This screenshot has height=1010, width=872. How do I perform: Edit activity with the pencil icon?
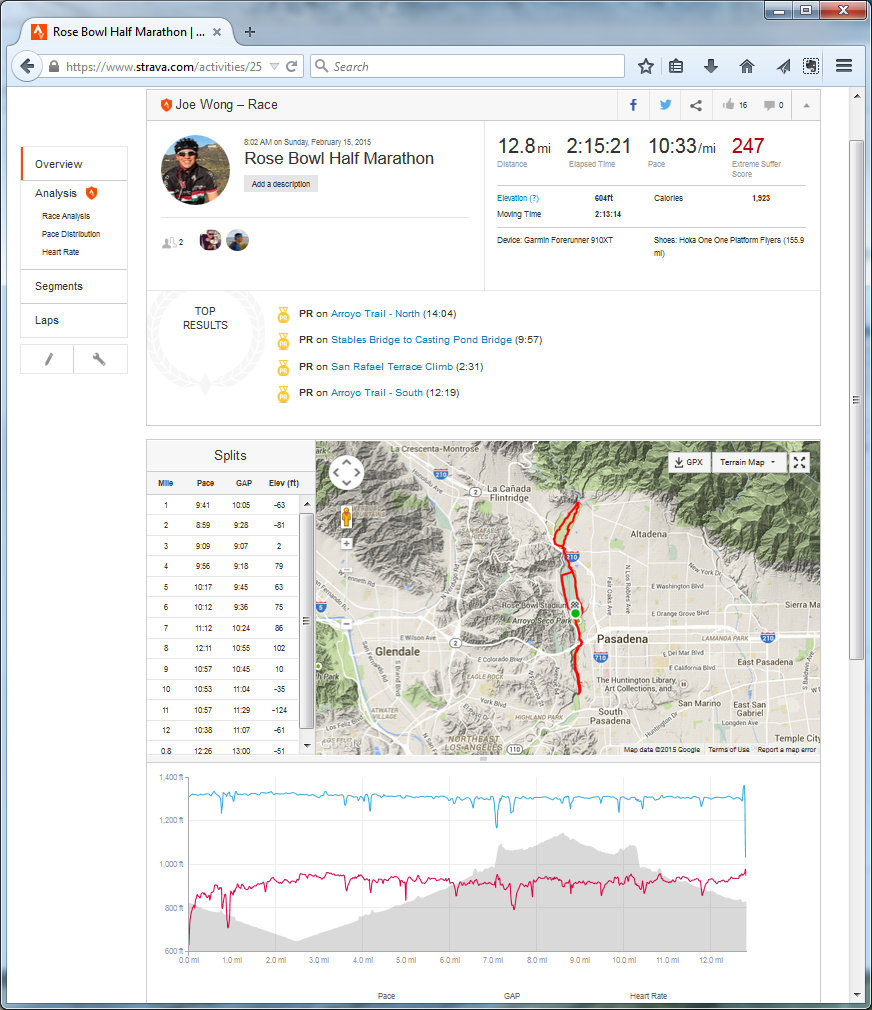point(47,360)
